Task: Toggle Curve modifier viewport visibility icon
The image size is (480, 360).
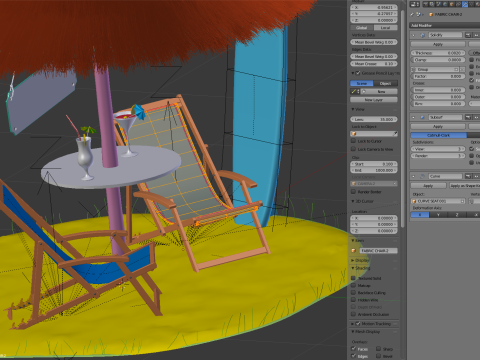Action: (476, 176)
